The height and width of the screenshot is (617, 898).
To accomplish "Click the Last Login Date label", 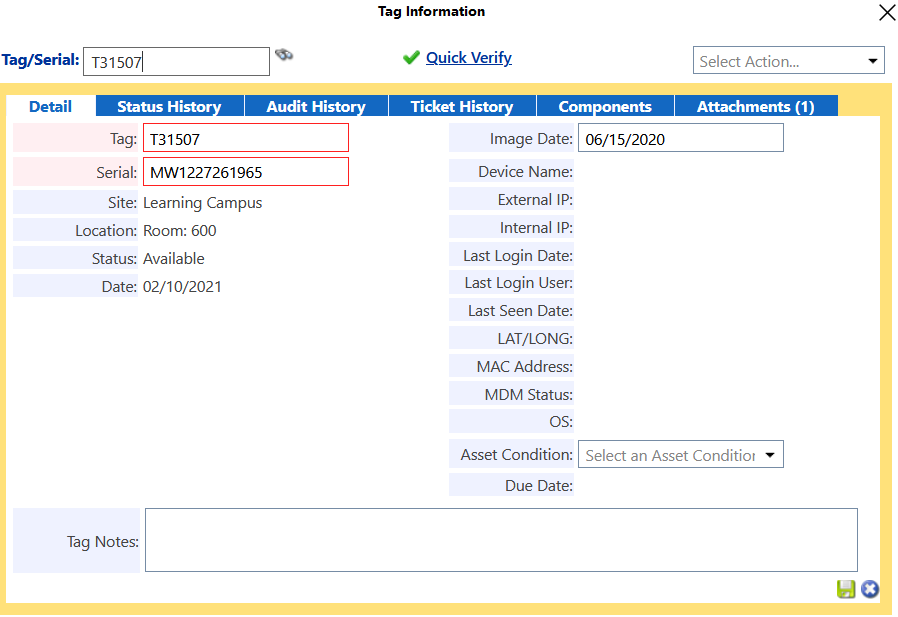I will (x=518, y=256).
